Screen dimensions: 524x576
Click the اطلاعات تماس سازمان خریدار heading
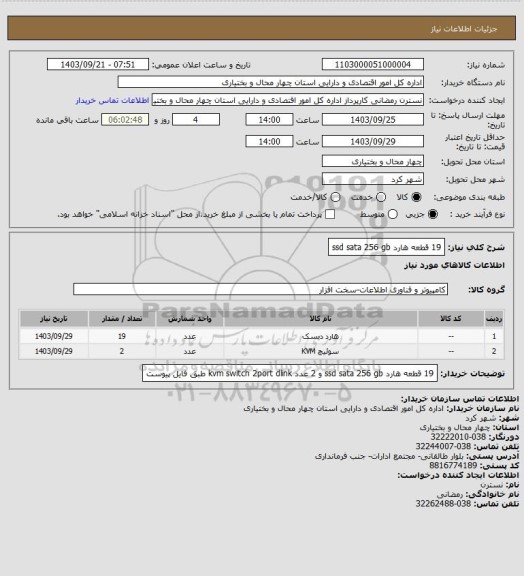(x=460, y=399)
